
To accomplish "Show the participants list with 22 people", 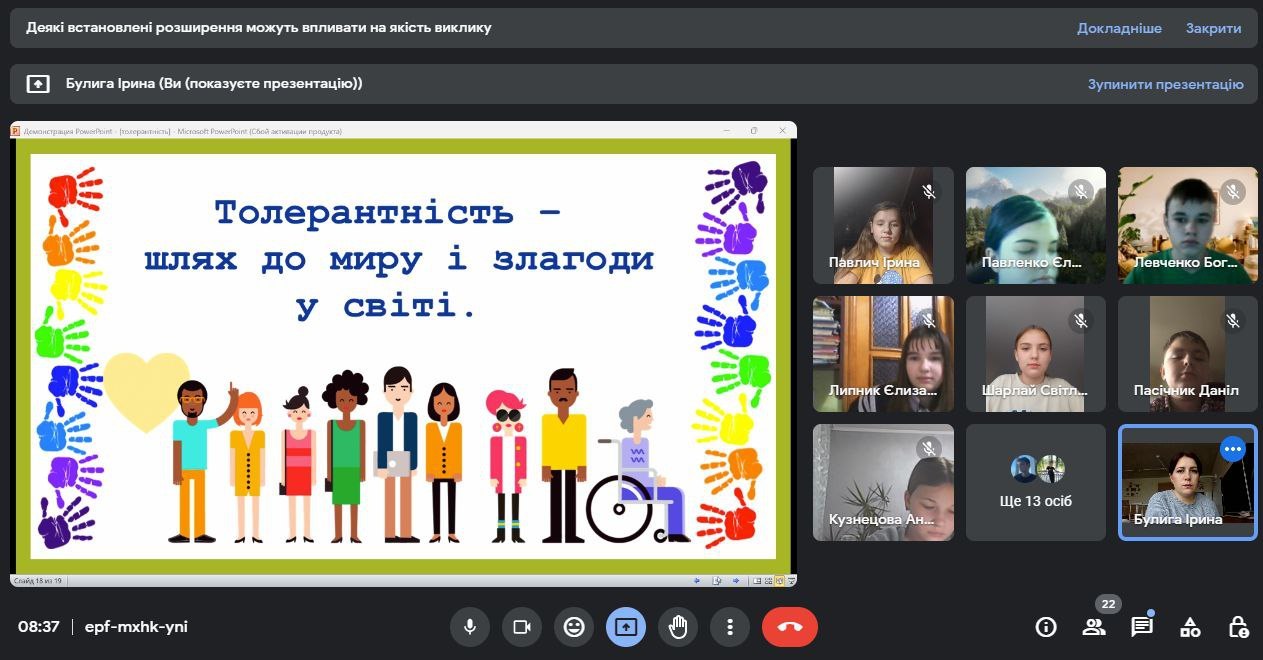I will 1094,627.
